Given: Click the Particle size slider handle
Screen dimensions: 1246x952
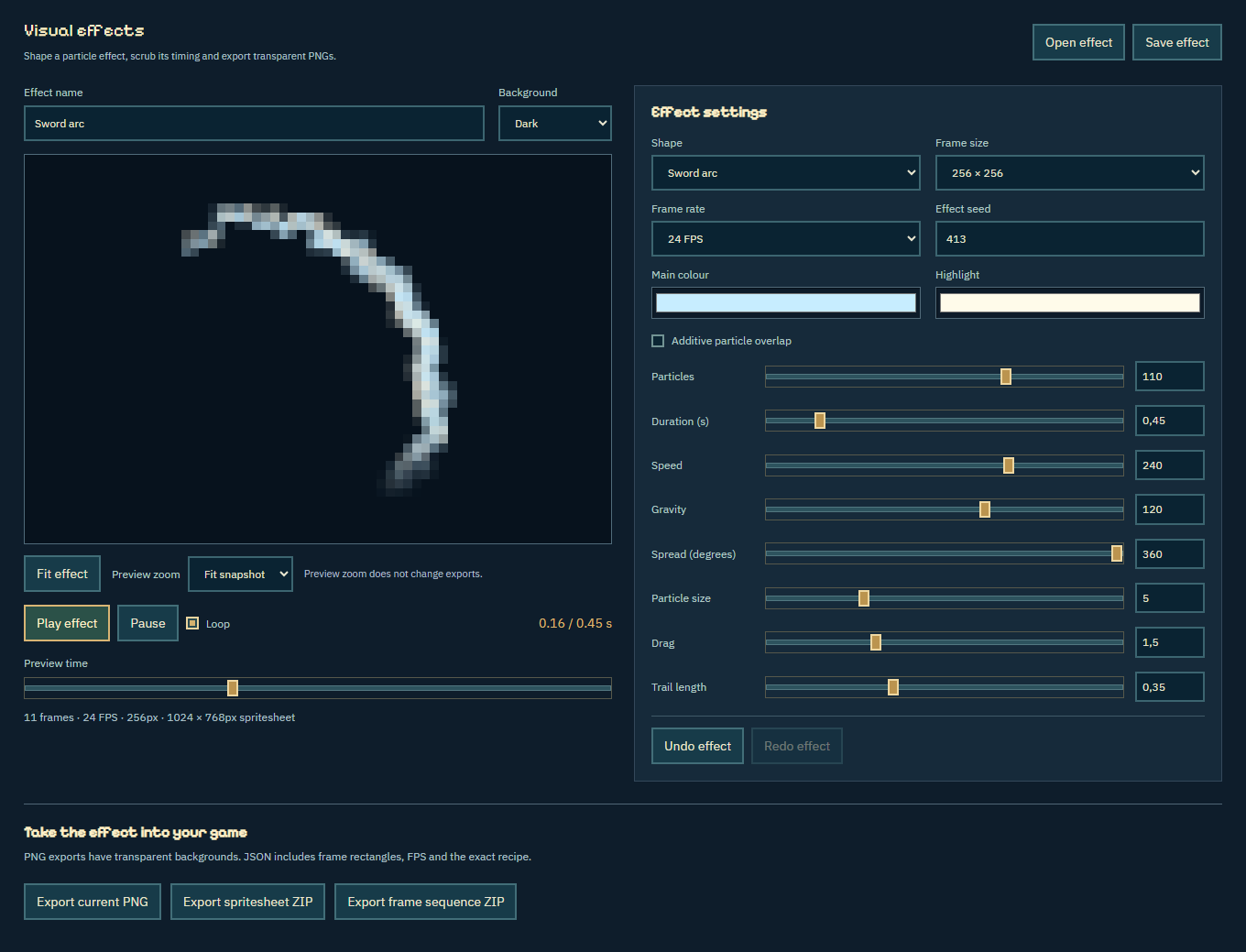Looking at the screenshot, I should (864, 598).
